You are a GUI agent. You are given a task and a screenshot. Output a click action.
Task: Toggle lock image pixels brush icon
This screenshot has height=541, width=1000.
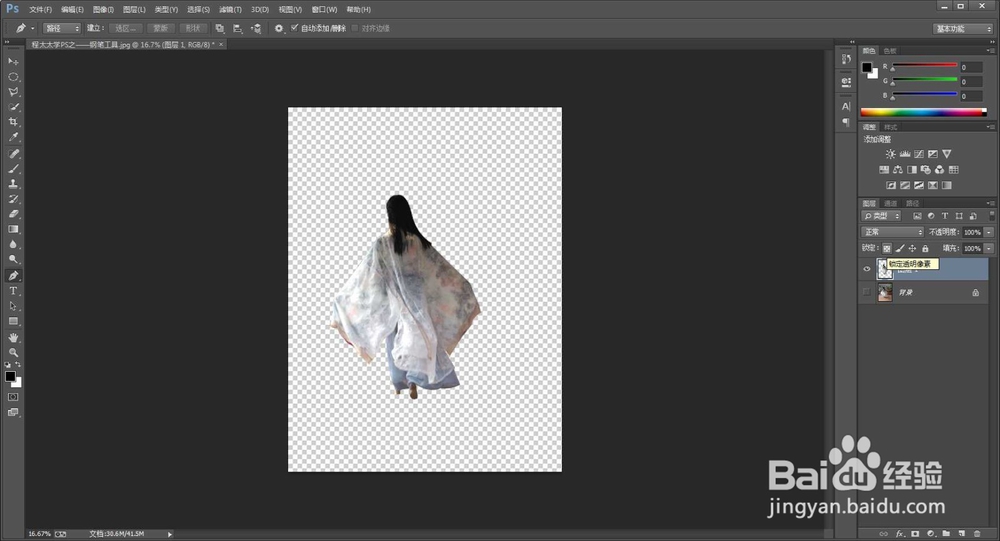point(900,248)
